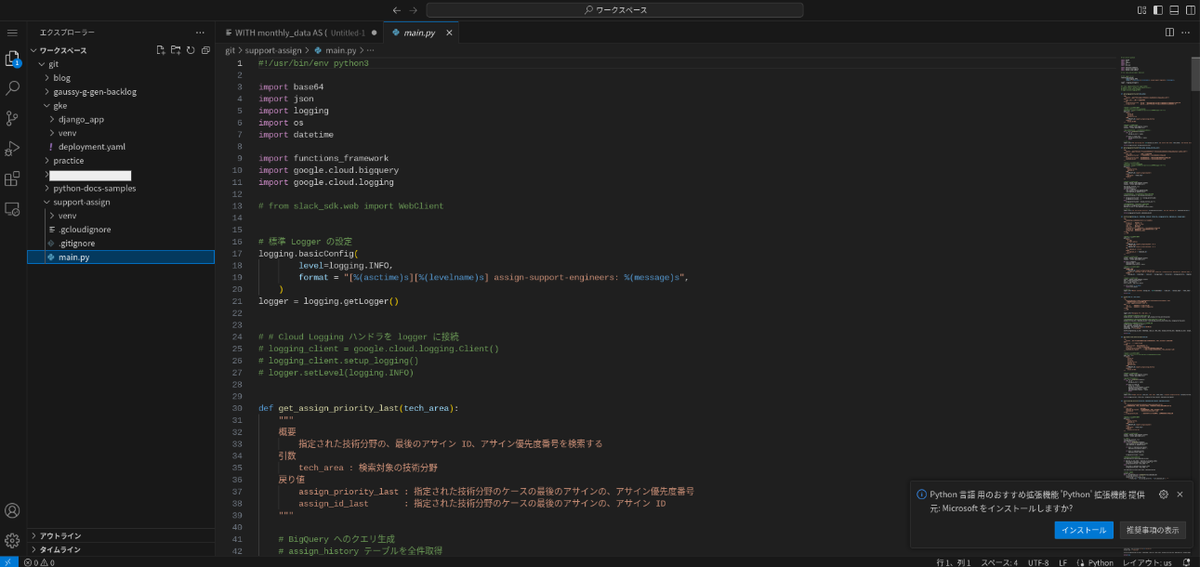The image size is (1200, 567).
Task: Select main.py in the Explorer tree
Action: (x=120, y=257)
